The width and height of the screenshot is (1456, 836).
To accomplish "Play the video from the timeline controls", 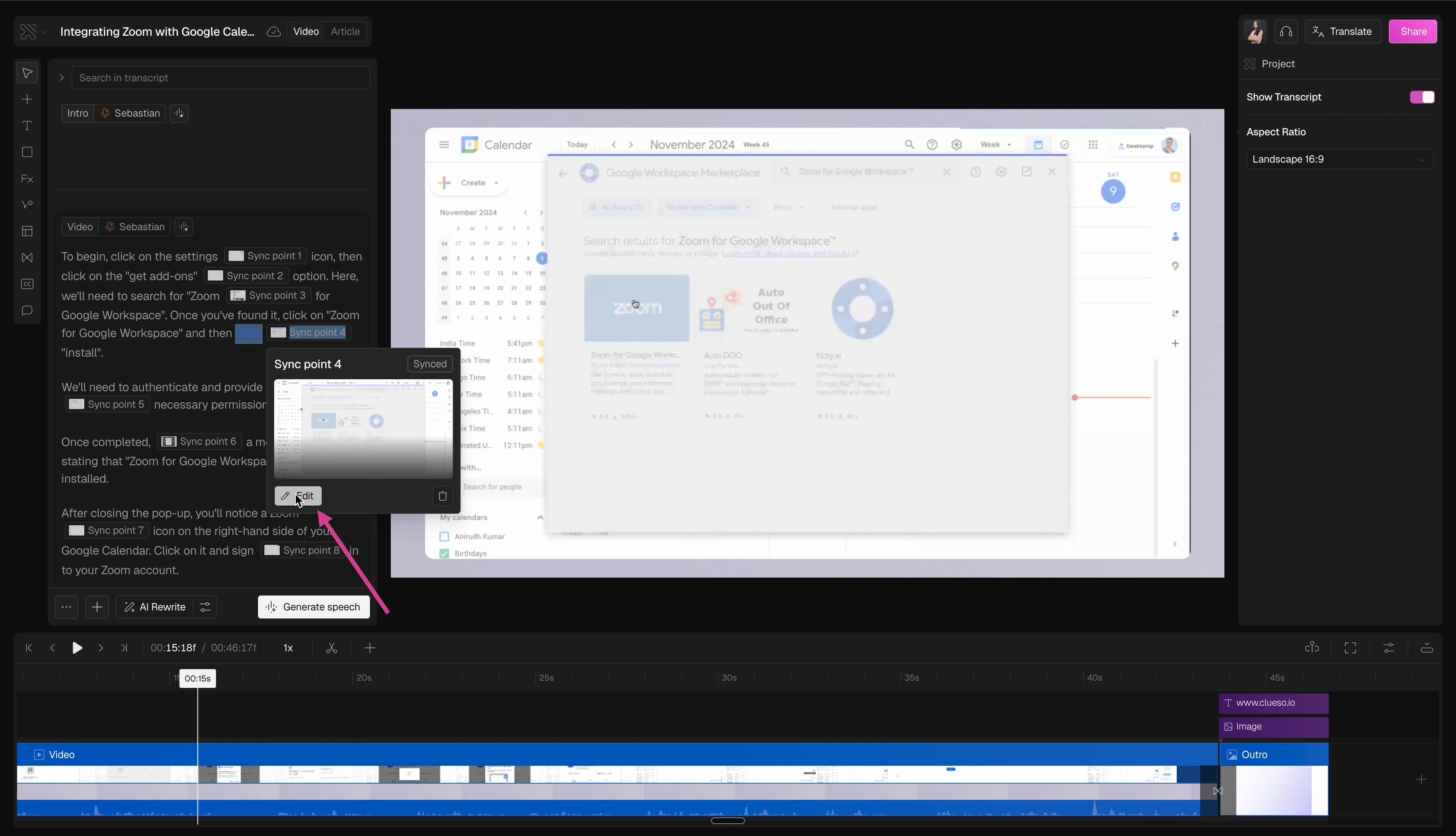I will (x=77, y=648).
